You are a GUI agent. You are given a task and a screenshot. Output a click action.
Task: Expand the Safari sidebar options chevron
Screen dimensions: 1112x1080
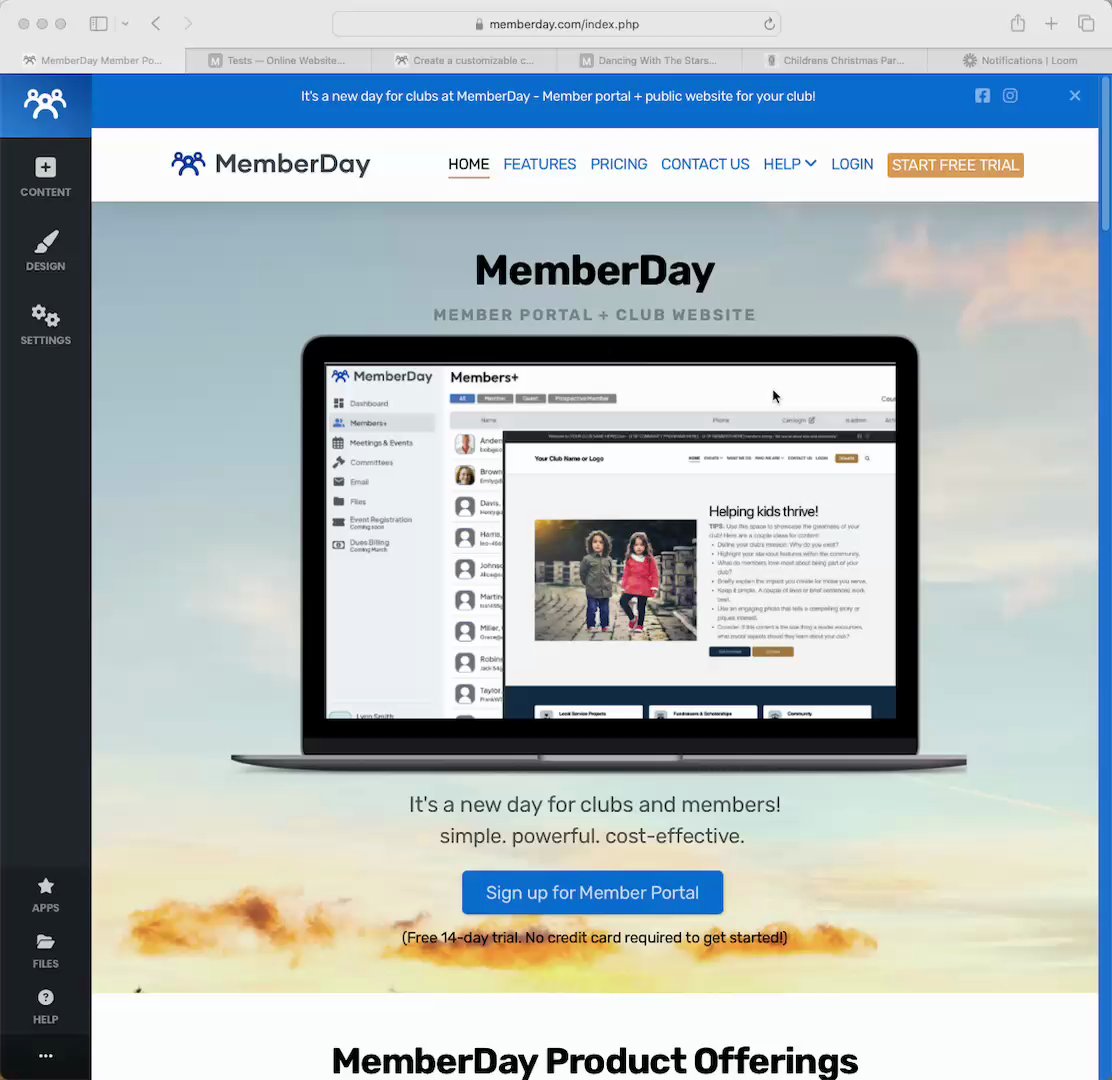(x=125, y=23)
